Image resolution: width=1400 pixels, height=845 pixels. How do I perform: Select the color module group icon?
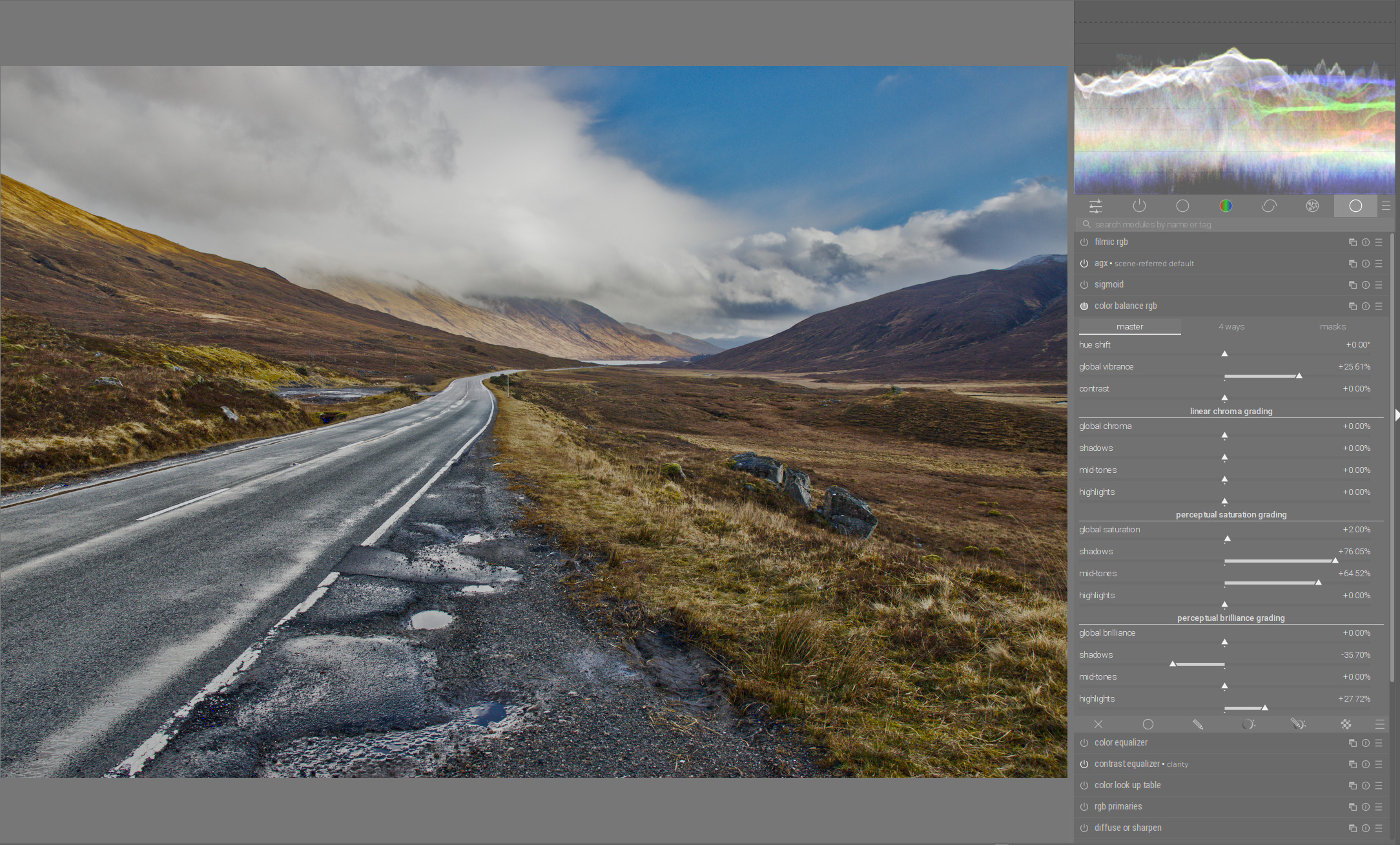[x=1226, y=206]
